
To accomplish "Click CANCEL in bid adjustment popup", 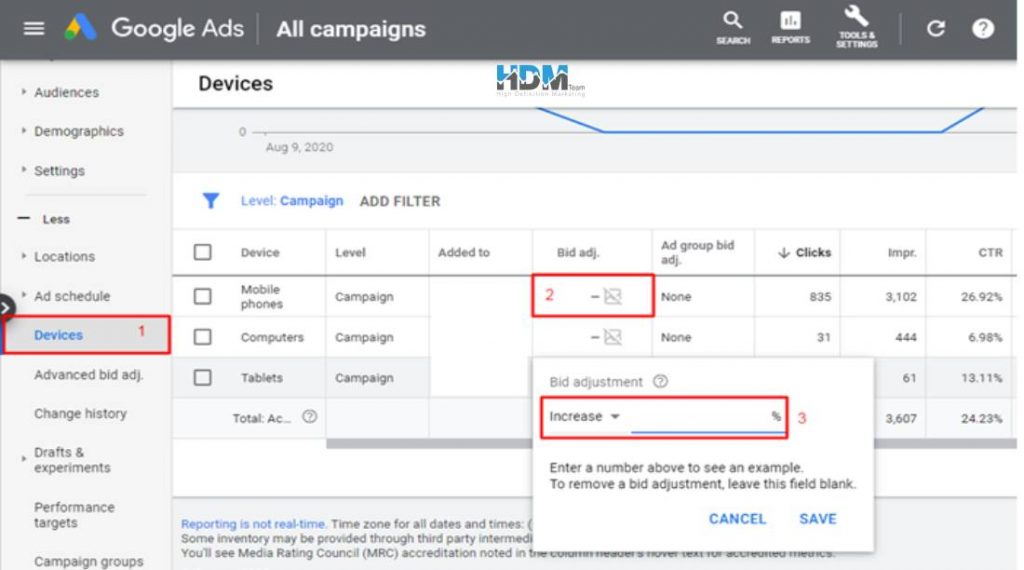I will 737,519.
